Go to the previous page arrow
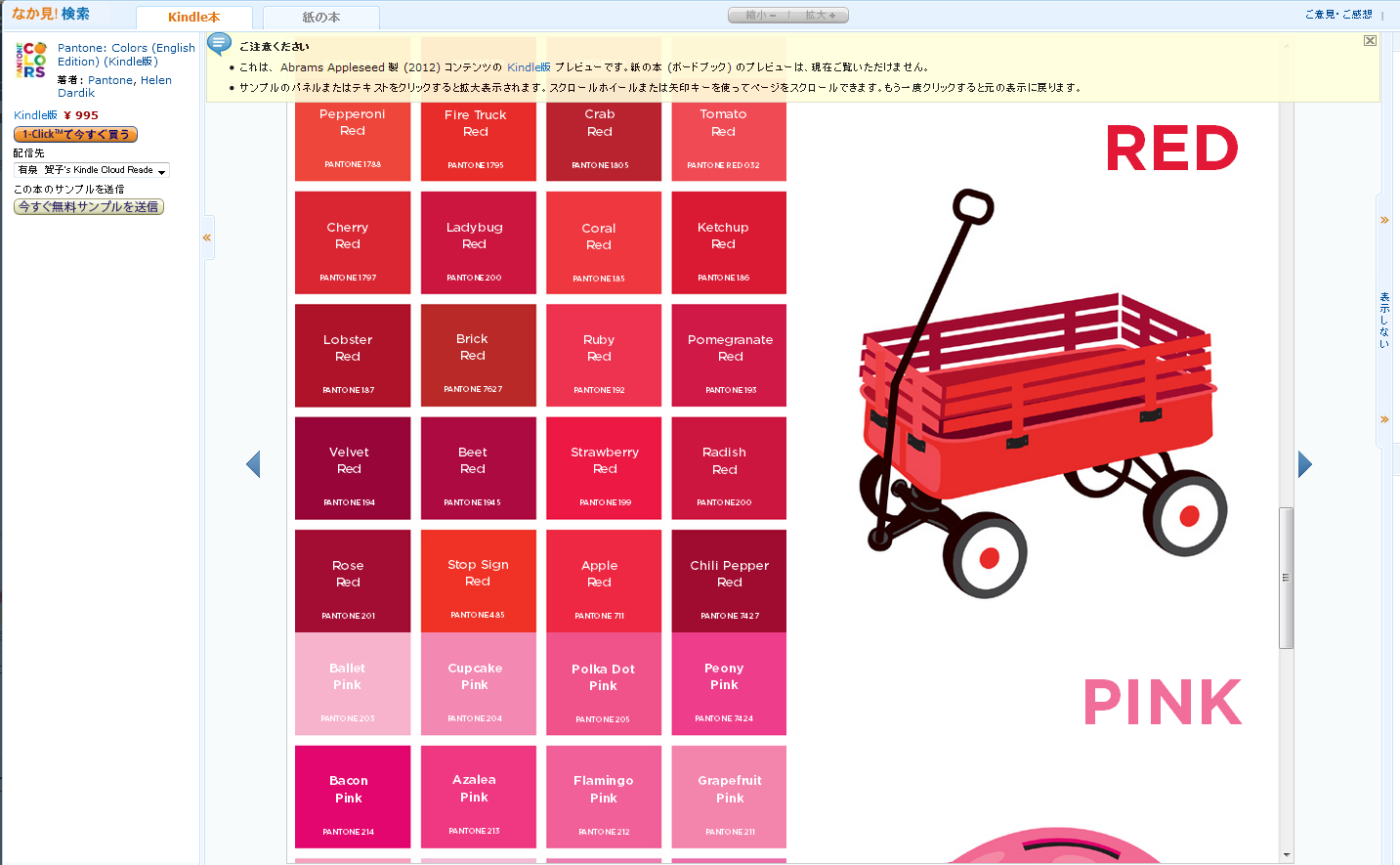This screenshot has height=865, width=1400. 253,464
